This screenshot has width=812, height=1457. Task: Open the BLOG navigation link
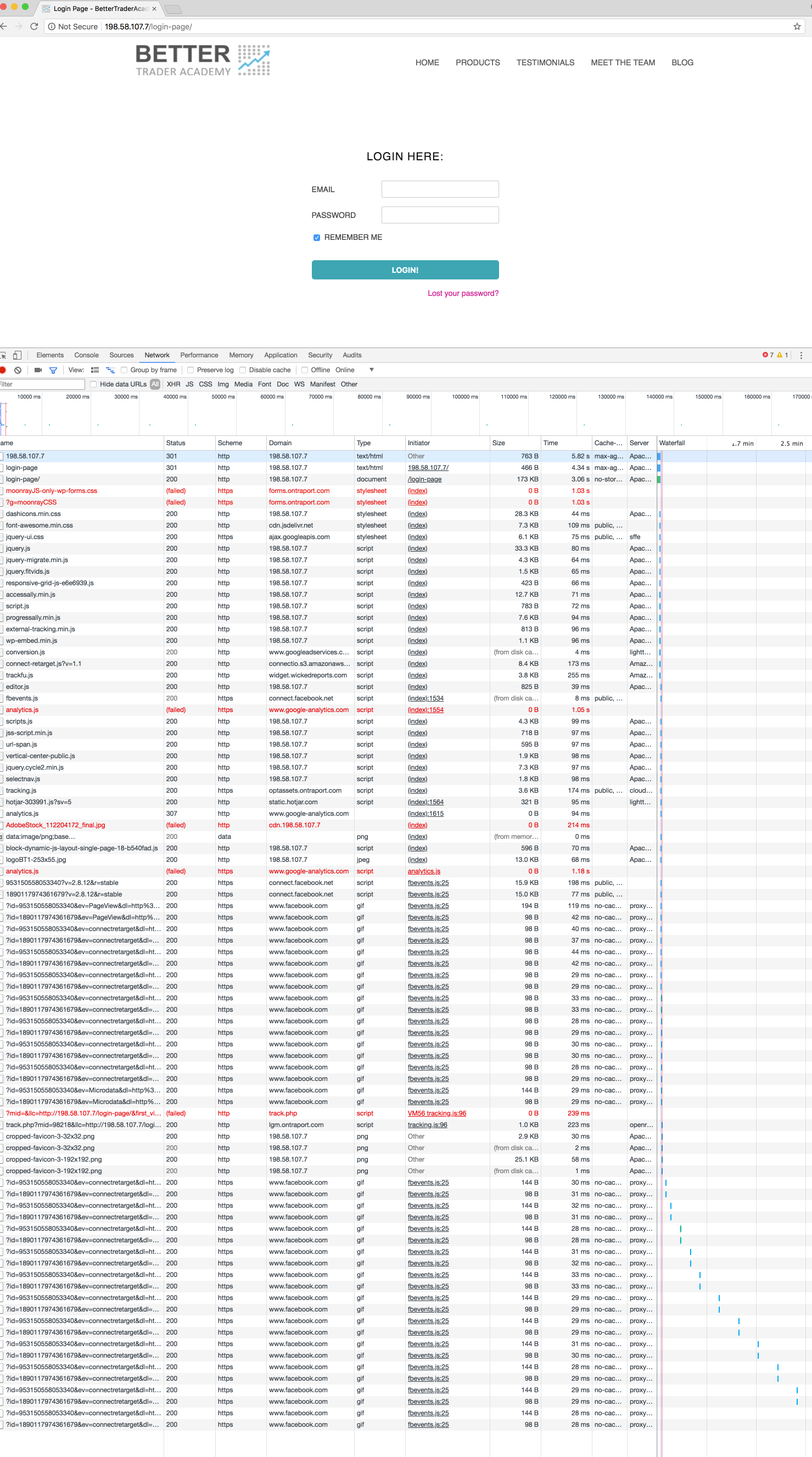[682, 63]
